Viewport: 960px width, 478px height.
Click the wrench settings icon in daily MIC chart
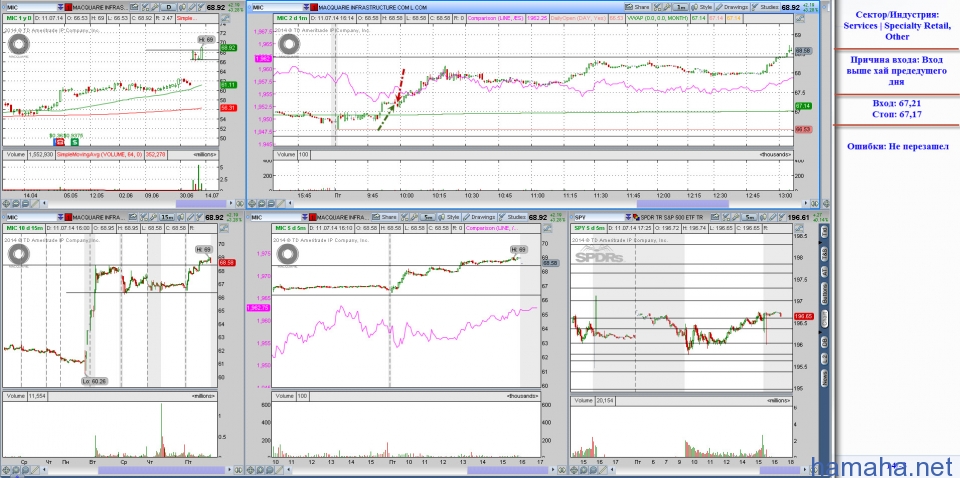click(154, 7)
